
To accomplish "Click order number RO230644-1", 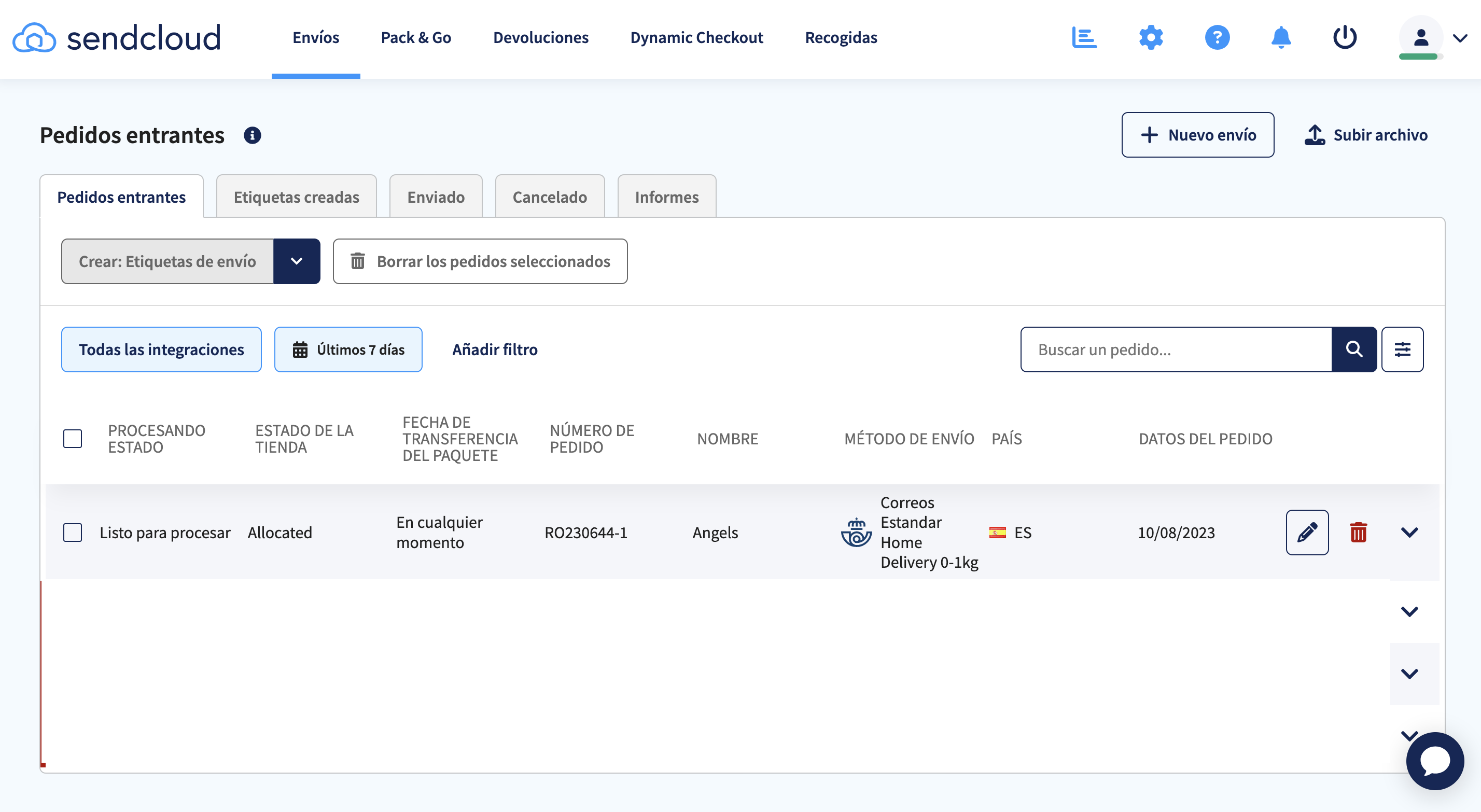I will (x=586, y=533).
